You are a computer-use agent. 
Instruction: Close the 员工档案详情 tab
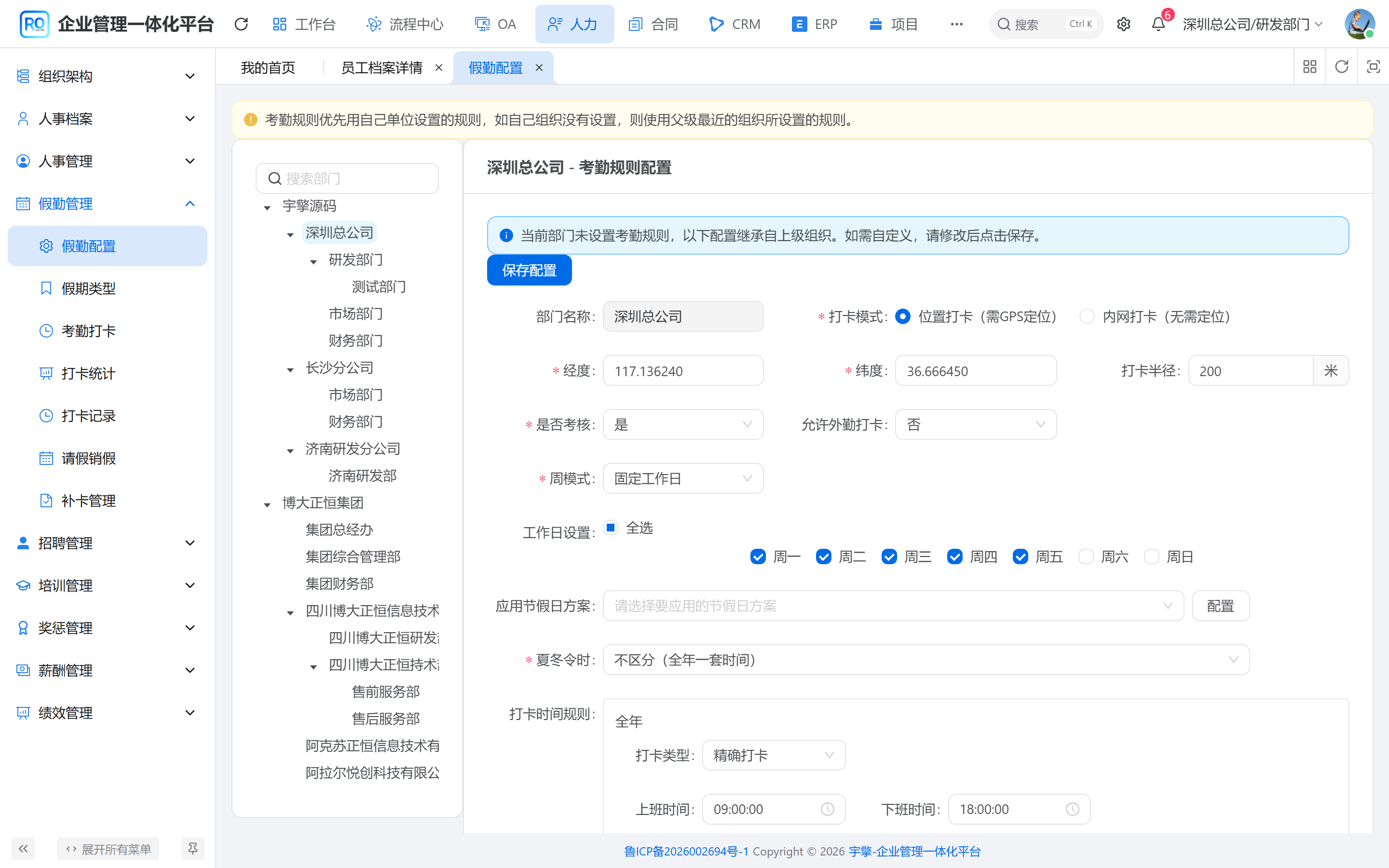(438, 68)
